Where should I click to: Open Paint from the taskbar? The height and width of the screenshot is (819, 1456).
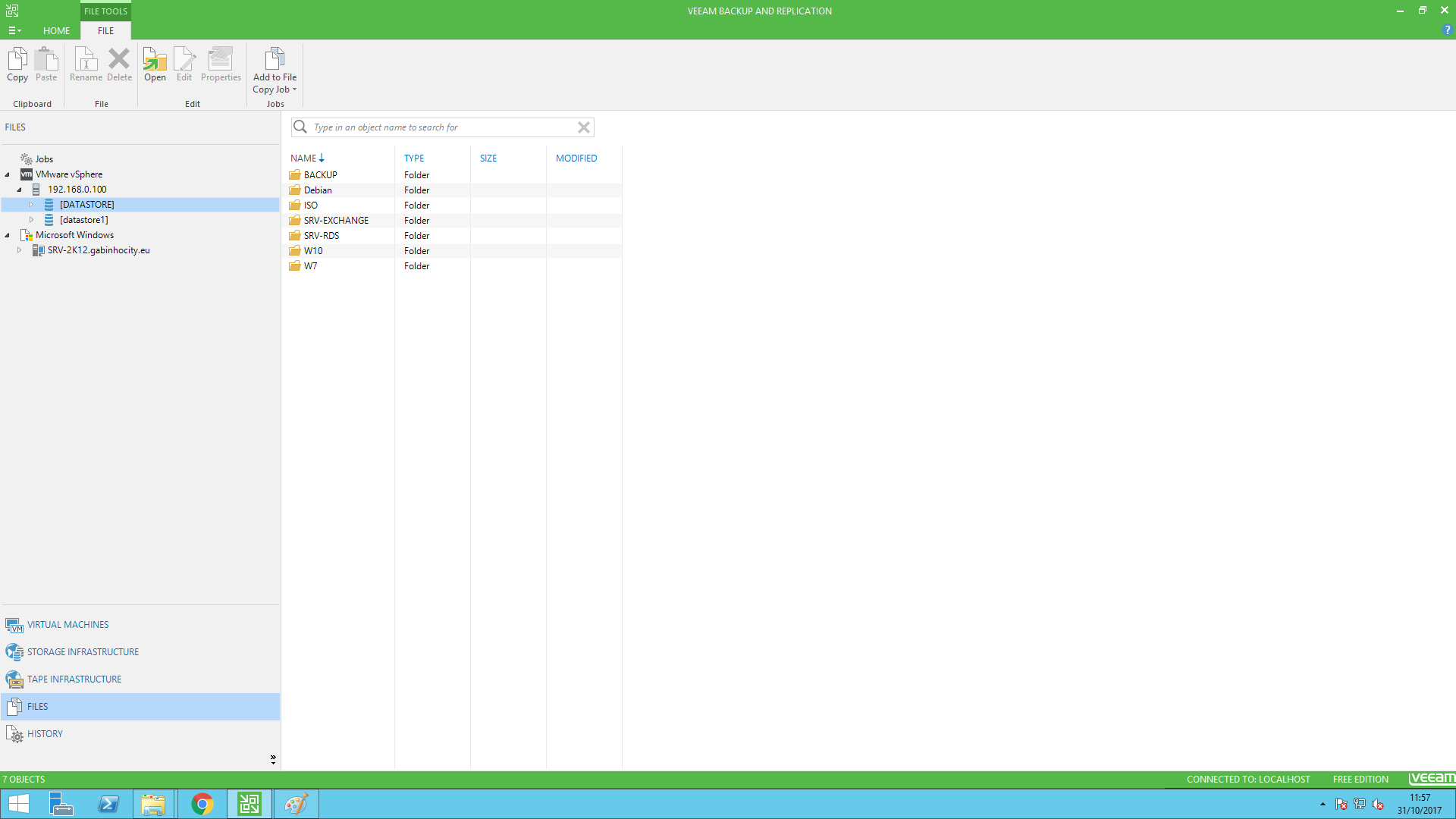[x=296, y=804]
